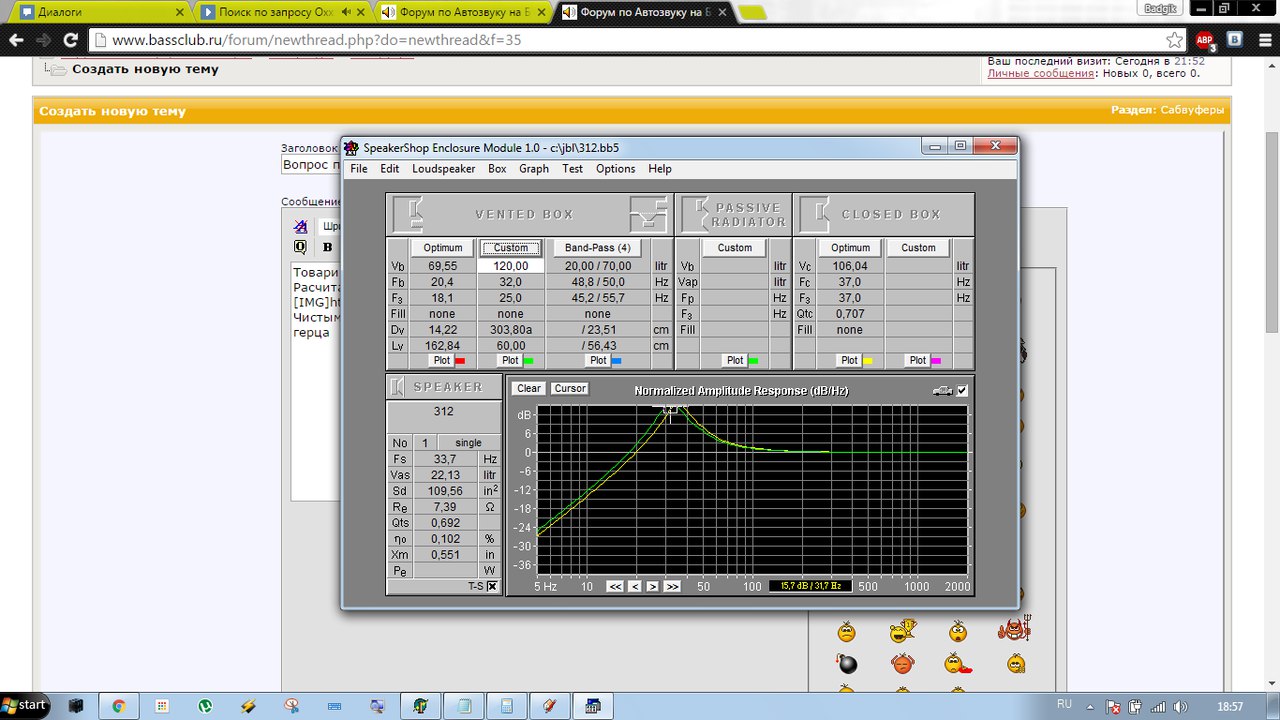Click the Closed Box Optimum button
The image size is (1280, 720).
(x=850, y=248)
